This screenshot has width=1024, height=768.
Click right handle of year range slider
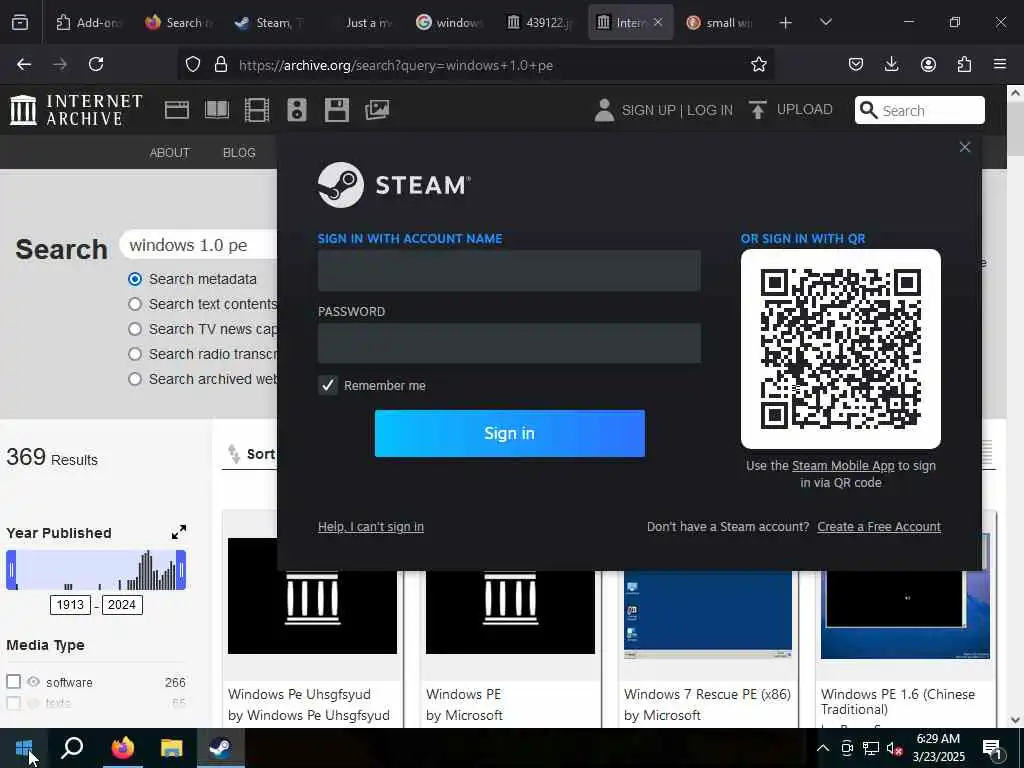click(x=181, y=569)
